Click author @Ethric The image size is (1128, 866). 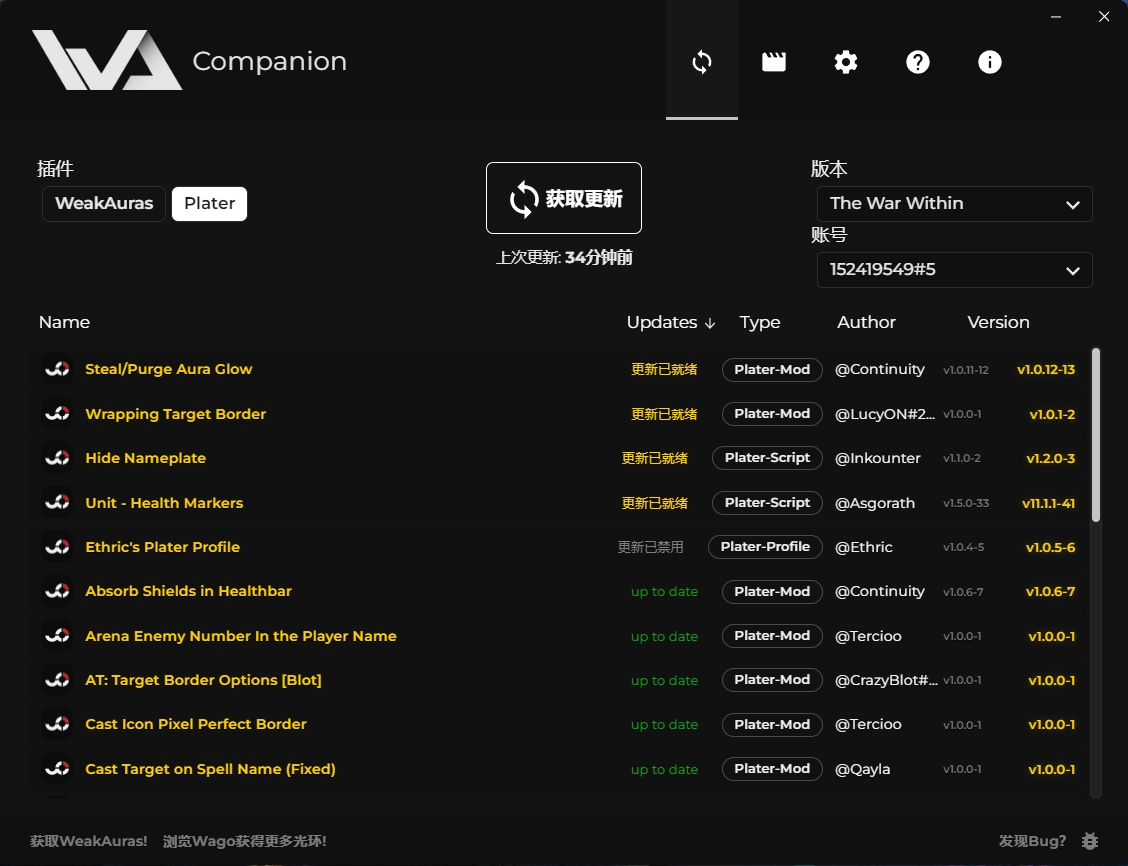(863, 547)
